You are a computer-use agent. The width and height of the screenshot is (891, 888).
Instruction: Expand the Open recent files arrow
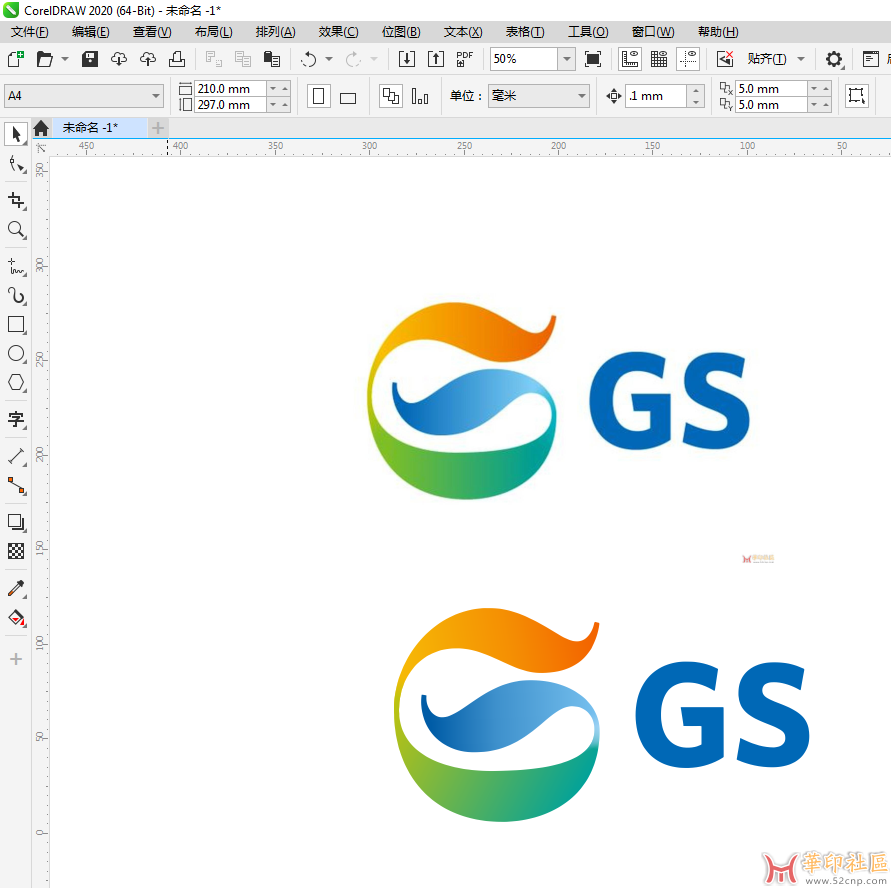(x=65, y=59)
